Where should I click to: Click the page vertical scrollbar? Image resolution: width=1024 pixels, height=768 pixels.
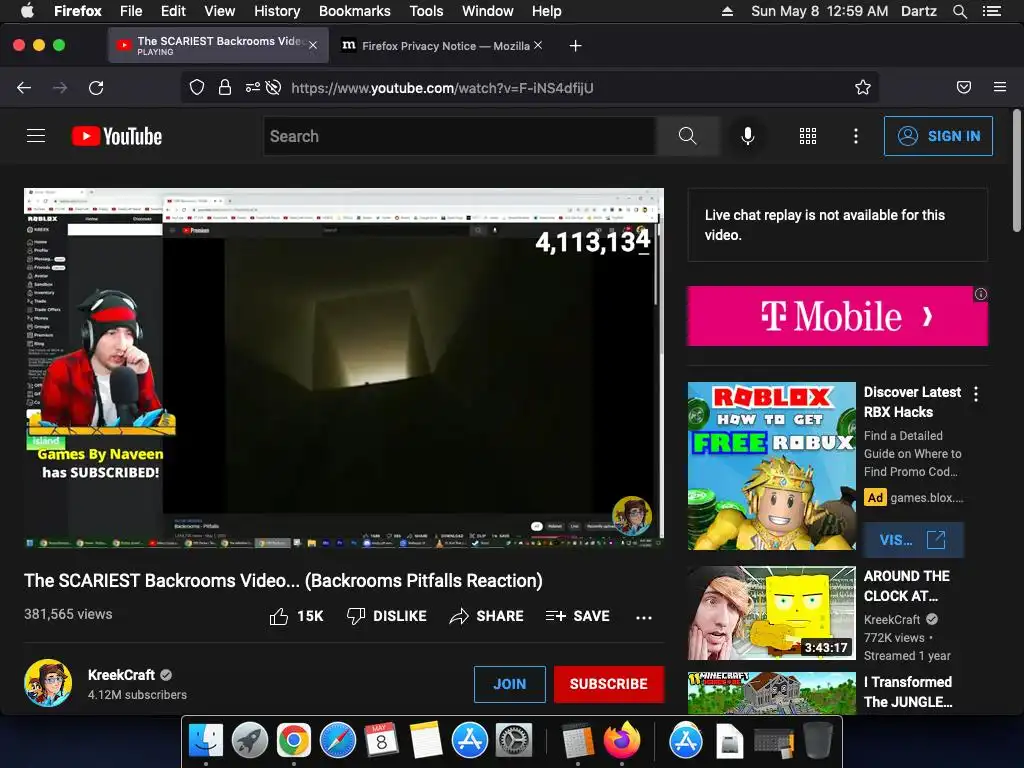click(1017, 171)
